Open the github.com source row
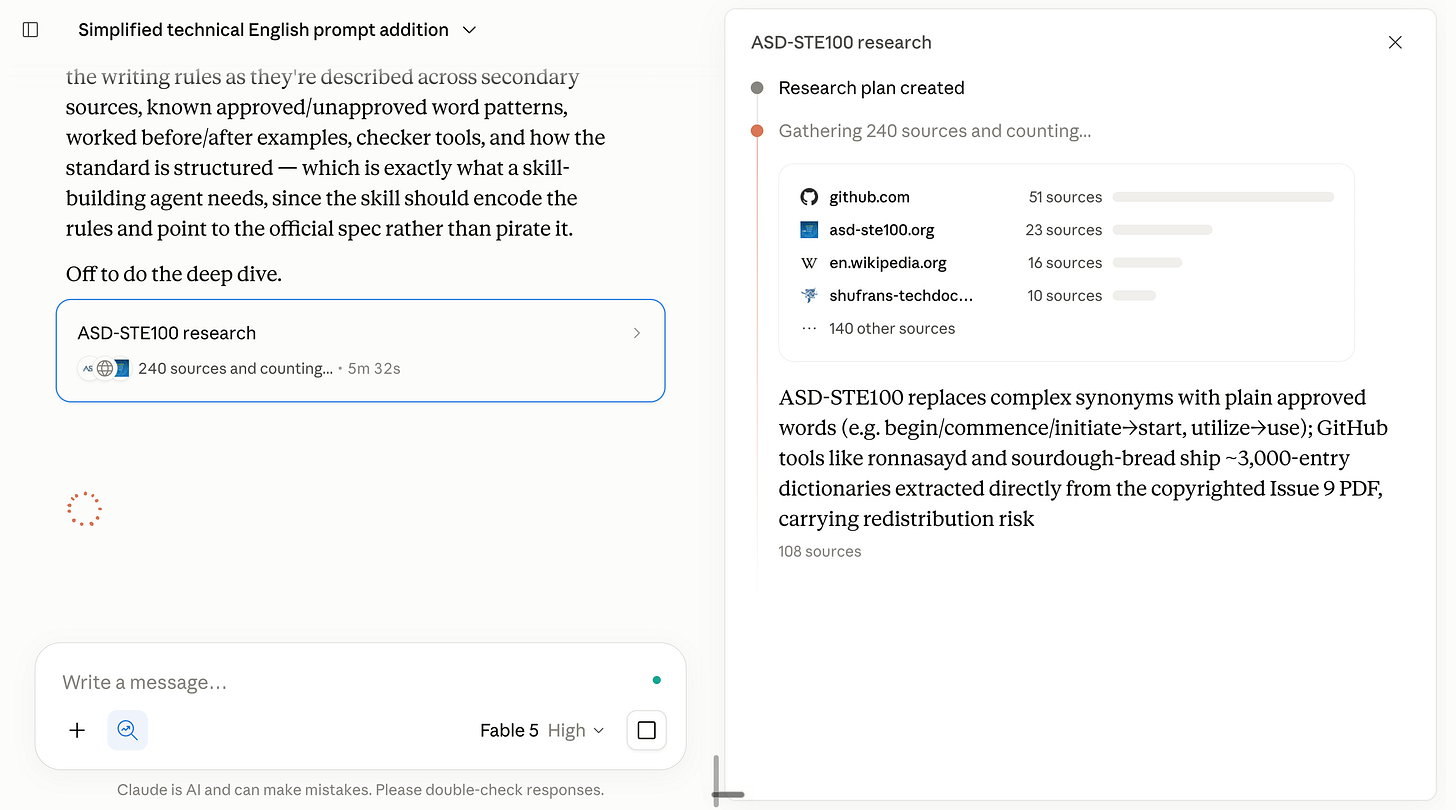 [1066, 197]
